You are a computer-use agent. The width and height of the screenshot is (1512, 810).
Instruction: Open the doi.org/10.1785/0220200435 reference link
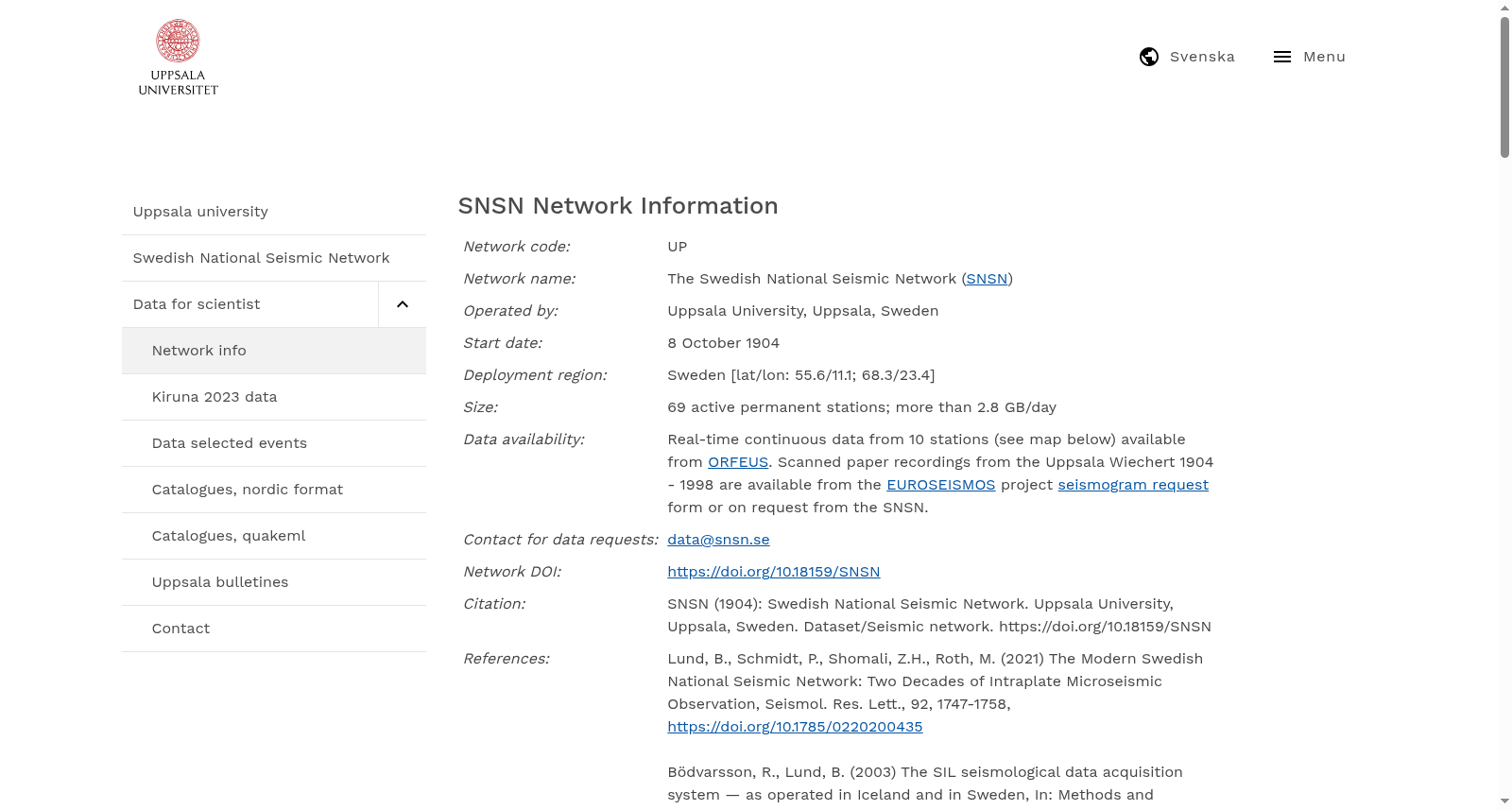795,727
